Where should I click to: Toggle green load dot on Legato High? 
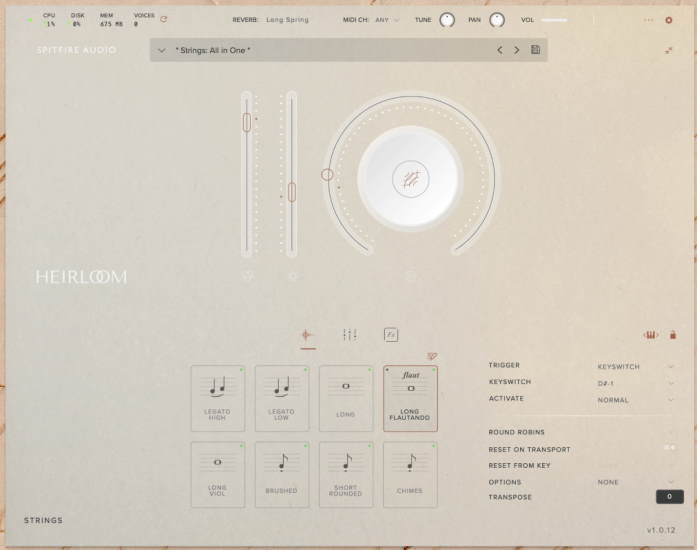(241, 369)
